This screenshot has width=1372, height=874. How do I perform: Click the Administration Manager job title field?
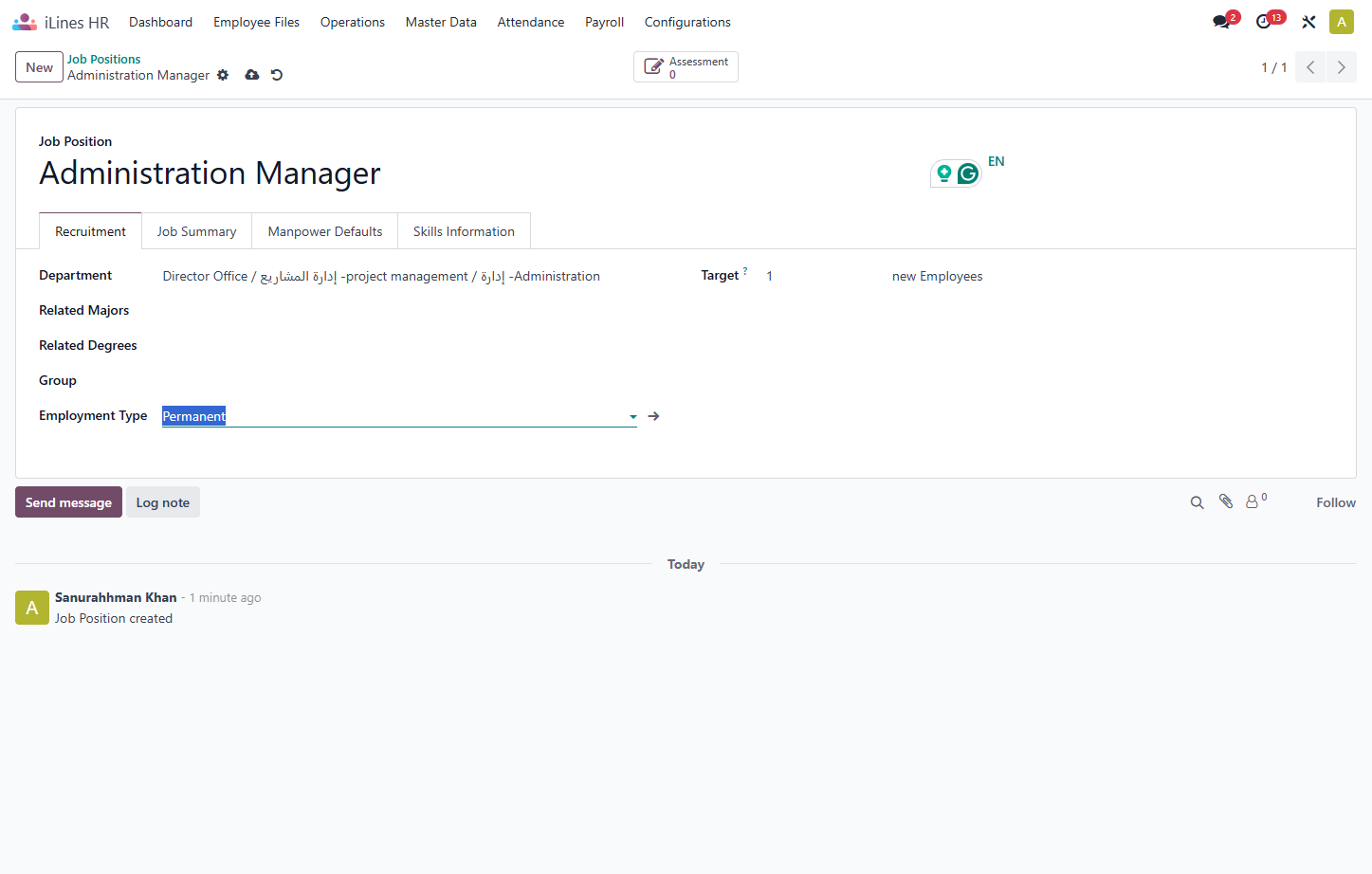(x=210, y=173)
